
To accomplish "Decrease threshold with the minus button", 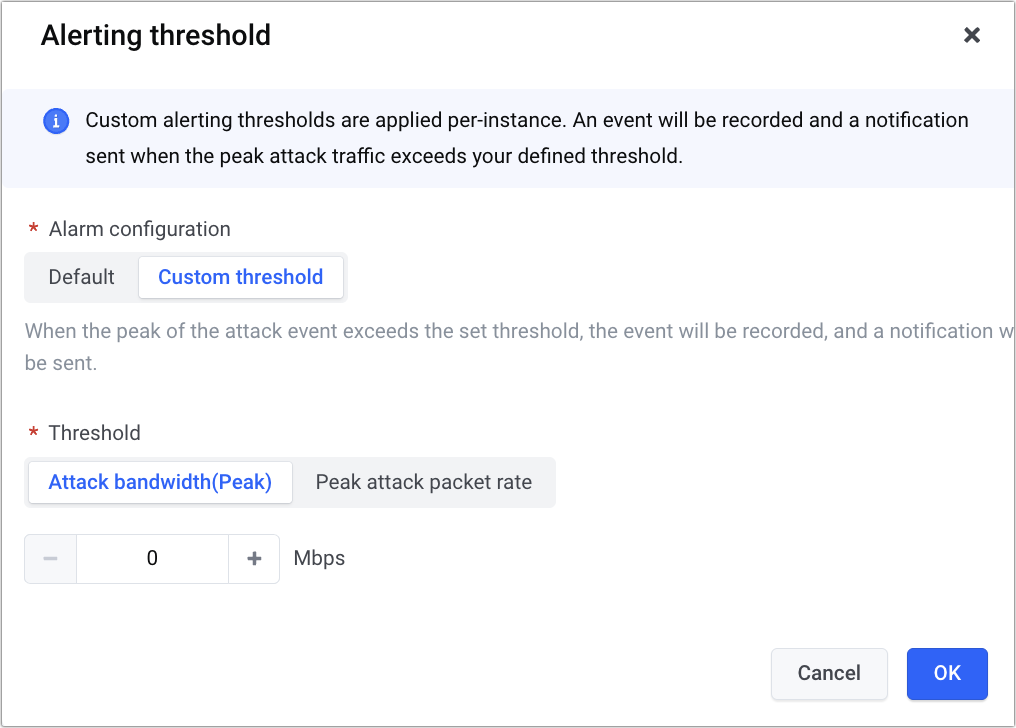I will coord(51,559).
